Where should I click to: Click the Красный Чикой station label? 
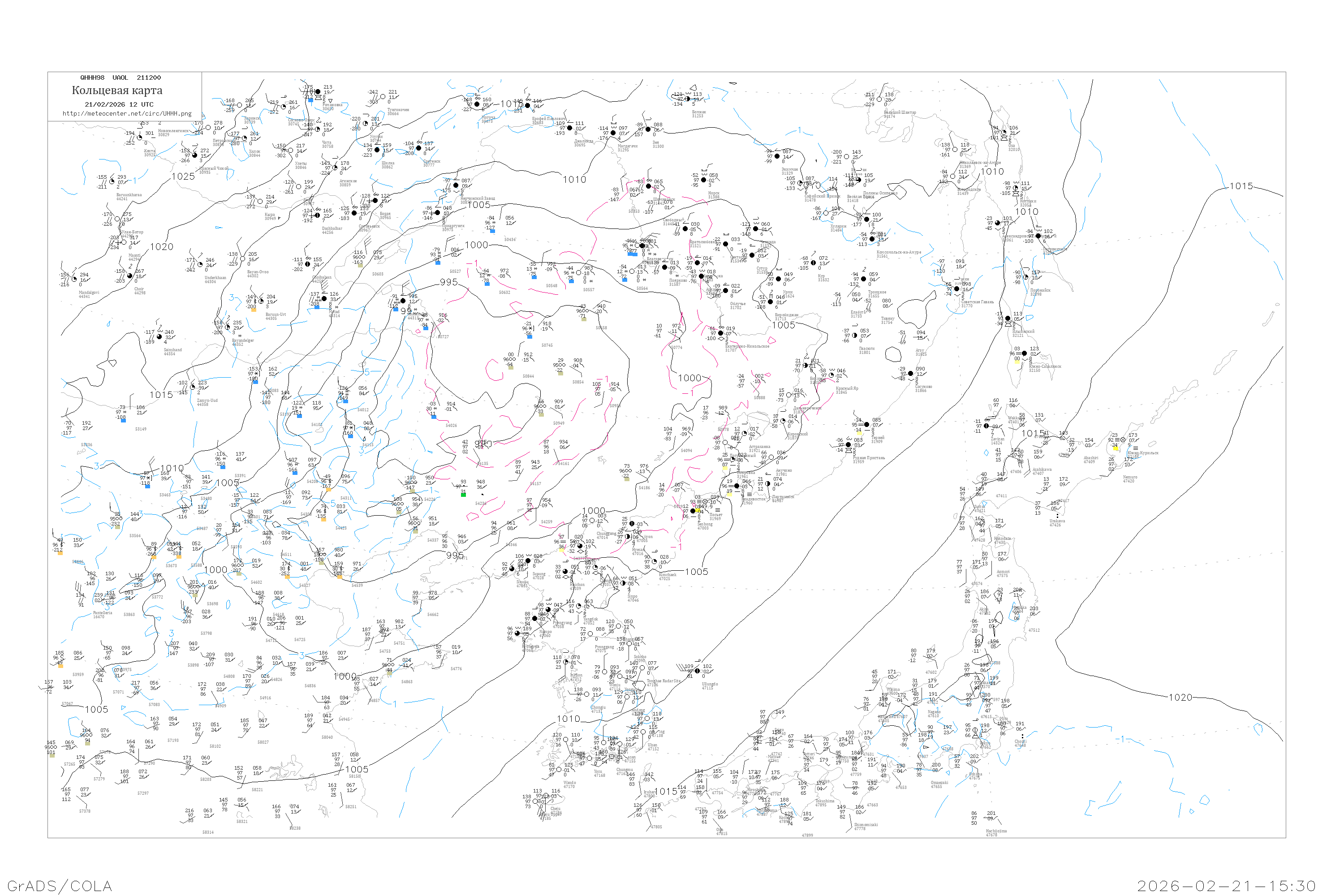tap(214, 168)
